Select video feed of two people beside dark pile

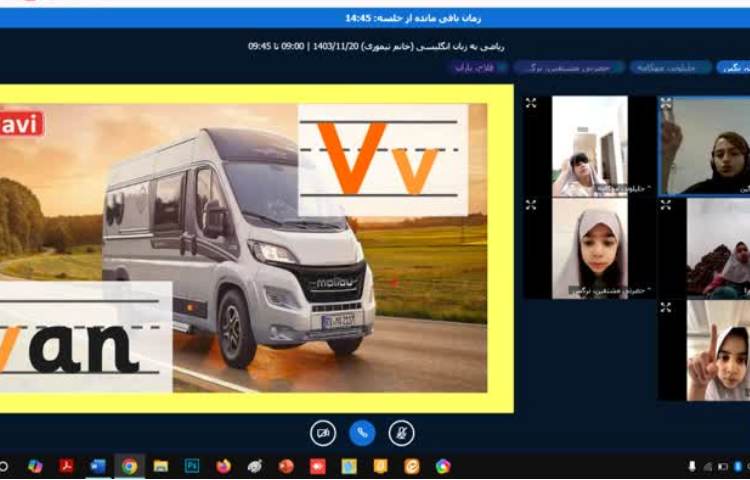coord(718,249)
